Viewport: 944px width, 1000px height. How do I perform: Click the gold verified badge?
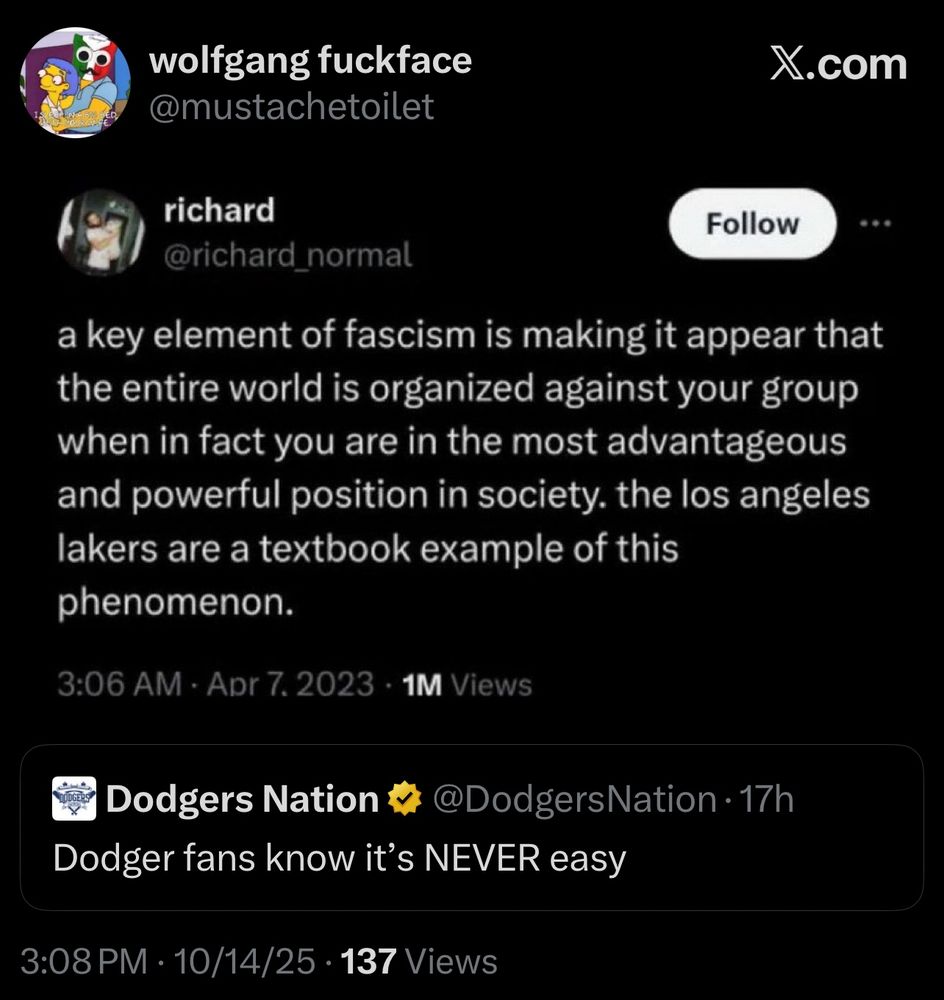pos(402,799)
